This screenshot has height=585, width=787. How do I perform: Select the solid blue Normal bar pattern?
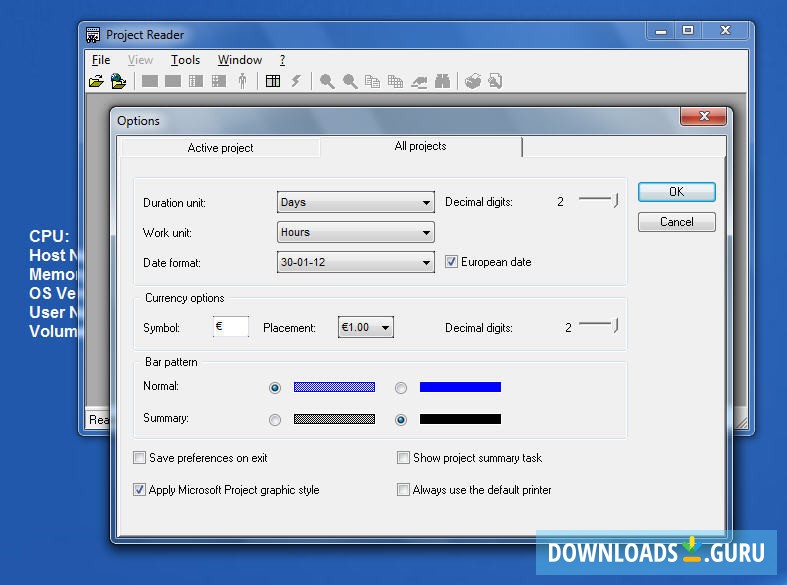click(401, 388)
